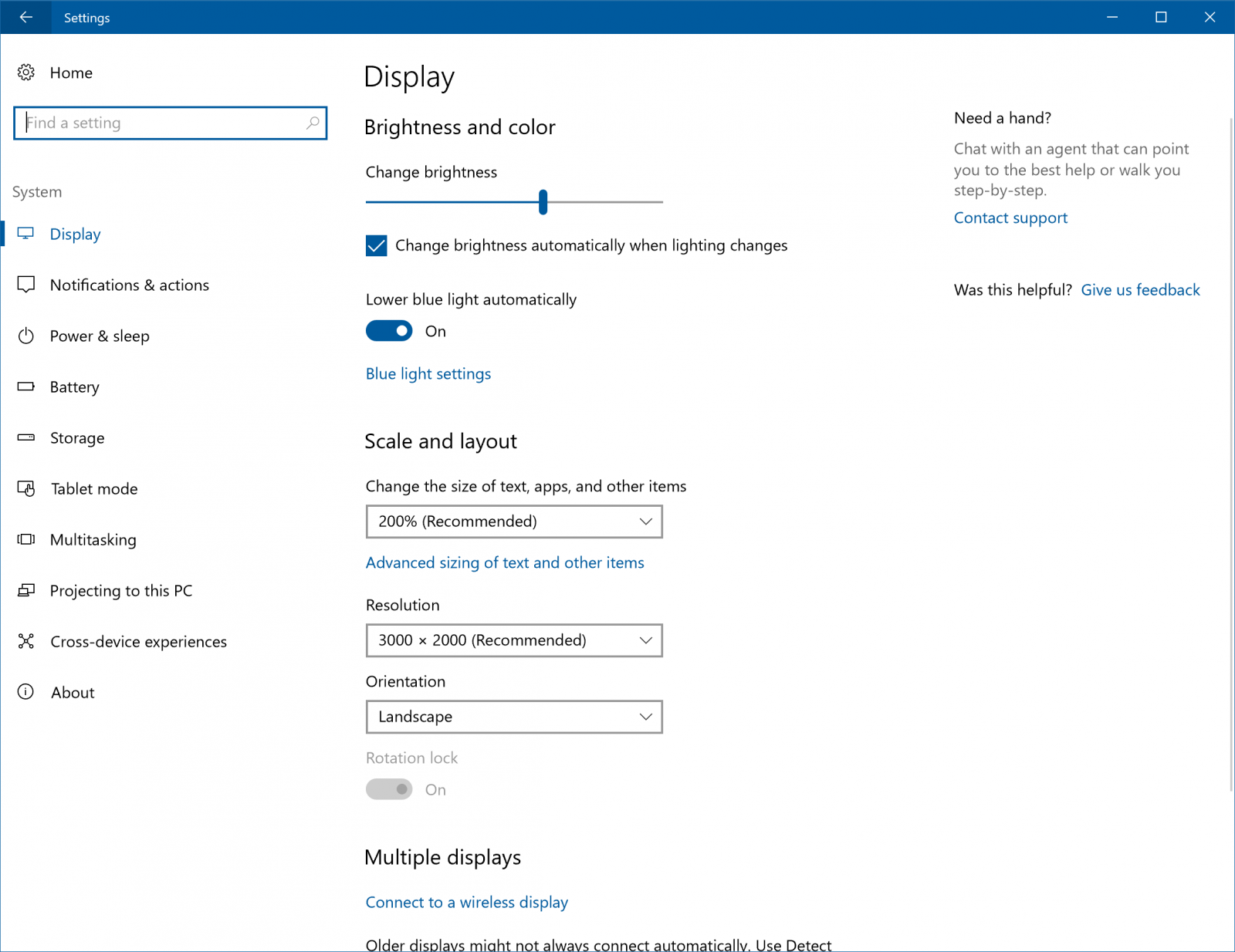Open Blue light settings
Viewport: 1235px width, 952px height.
click(428, 373)
